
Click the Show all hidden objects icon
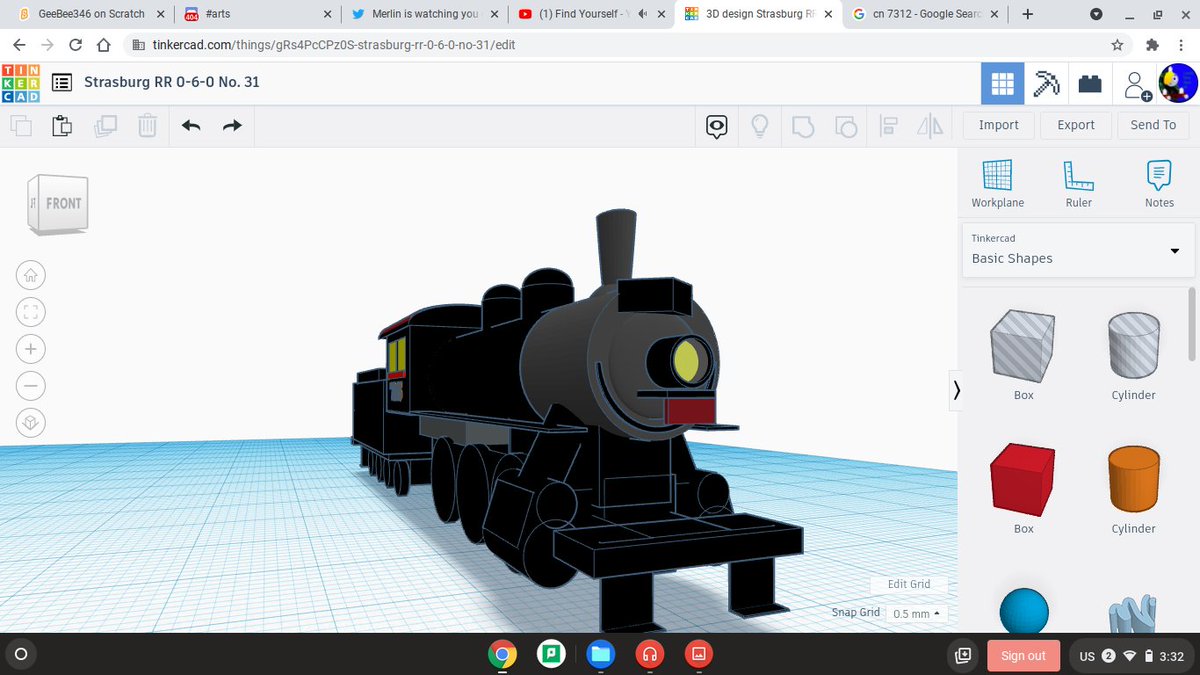click(x=715, y=125)
